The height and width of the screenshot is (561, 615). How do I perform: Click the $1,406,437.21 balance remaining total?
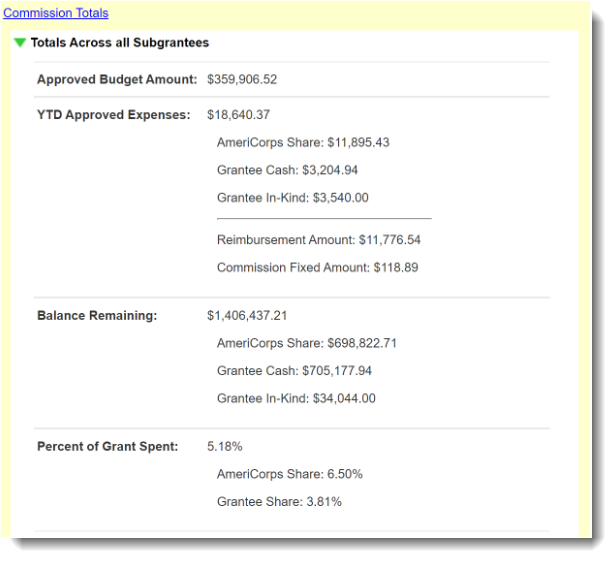click(247, 315)
